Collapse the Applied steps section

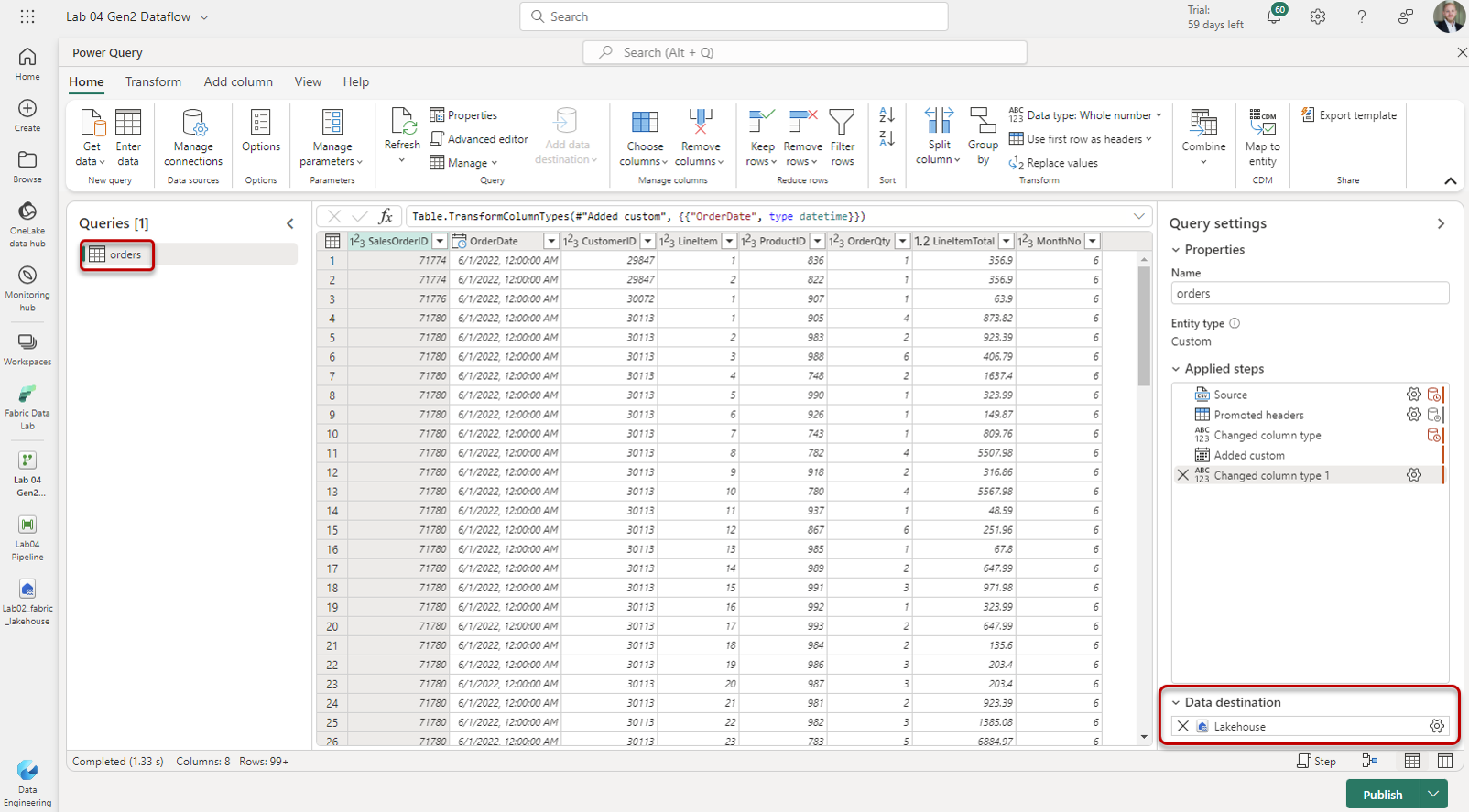pyautogui.click(x=1176, y=369)
